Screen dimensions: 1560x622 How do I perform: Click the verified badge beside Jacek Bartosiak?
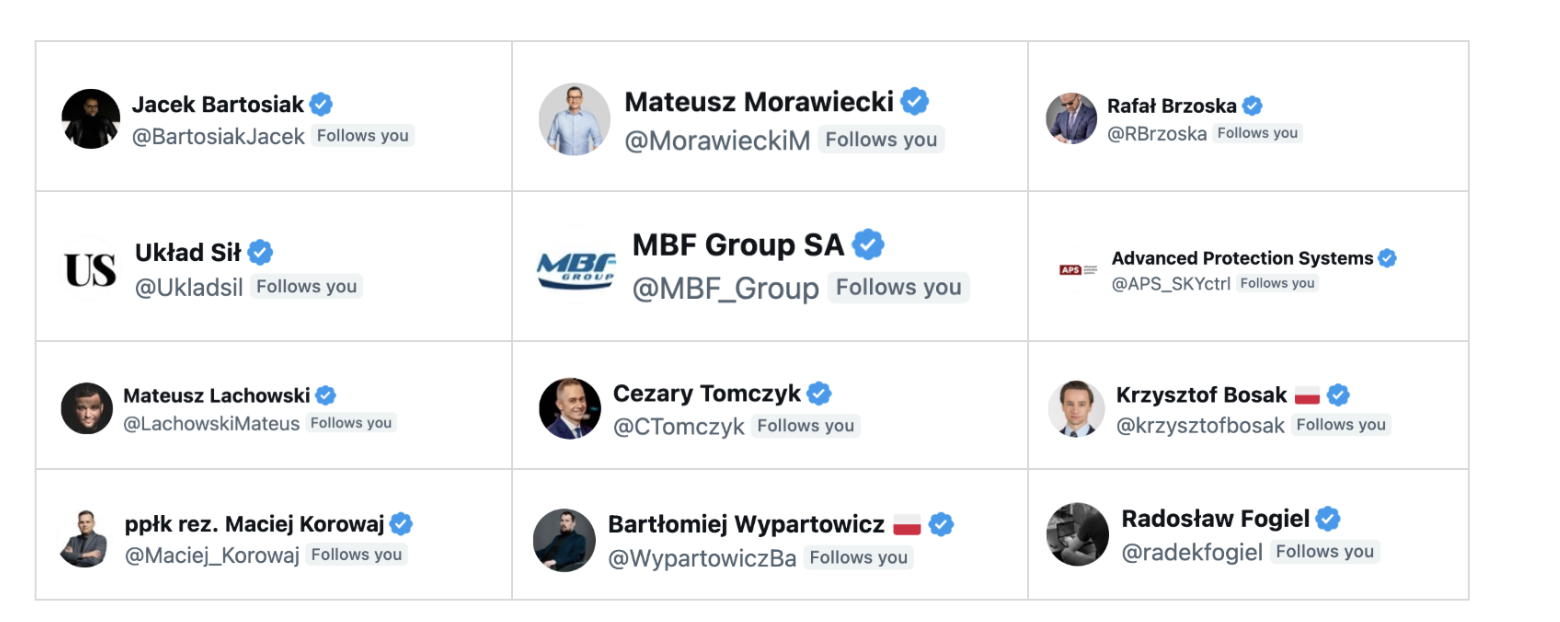[321, 104]
